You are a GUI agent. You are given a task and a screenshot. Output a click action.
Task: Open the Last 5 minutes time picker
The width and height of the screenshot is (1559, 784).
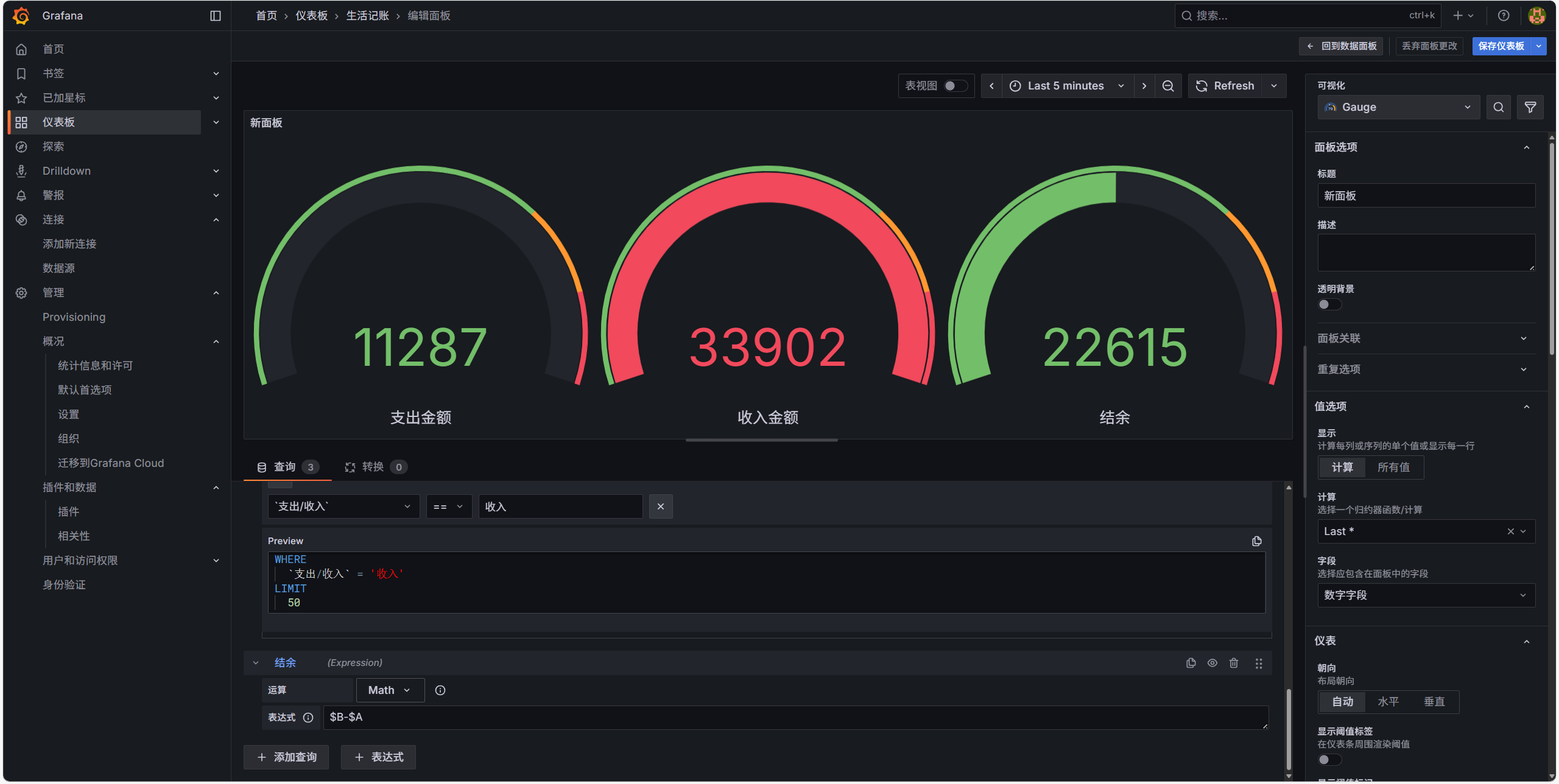pyautogui.click(x=1068, y=86)
